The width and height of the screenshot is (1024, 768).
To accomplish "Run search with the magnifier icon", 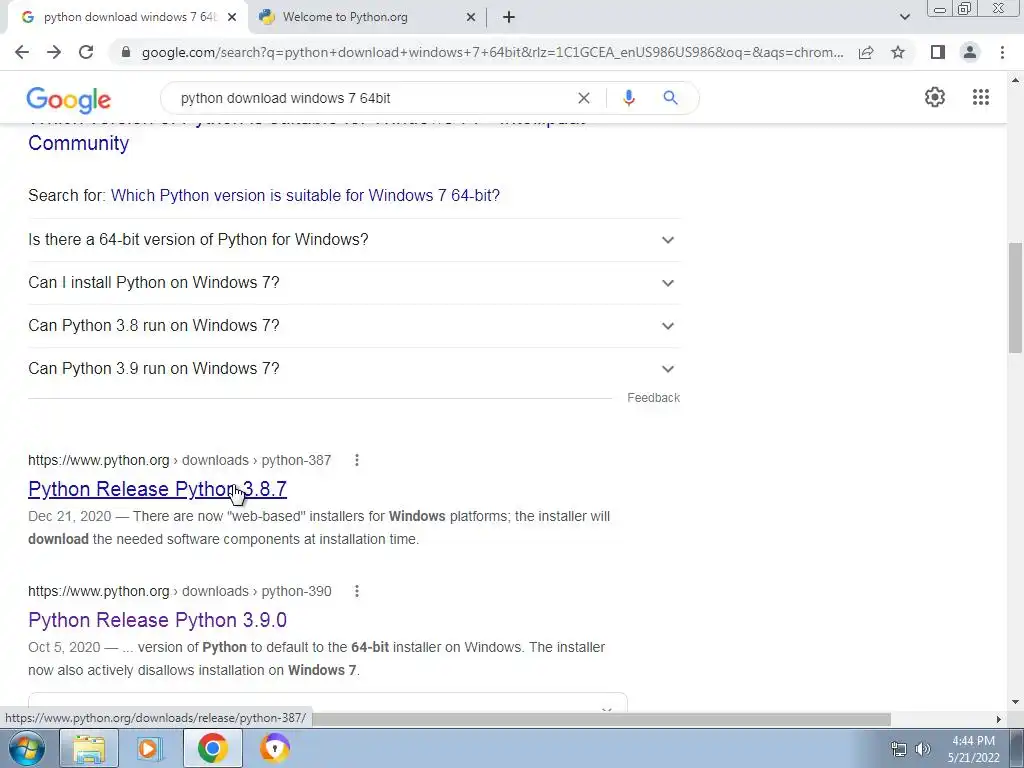I will click(670, 98).
